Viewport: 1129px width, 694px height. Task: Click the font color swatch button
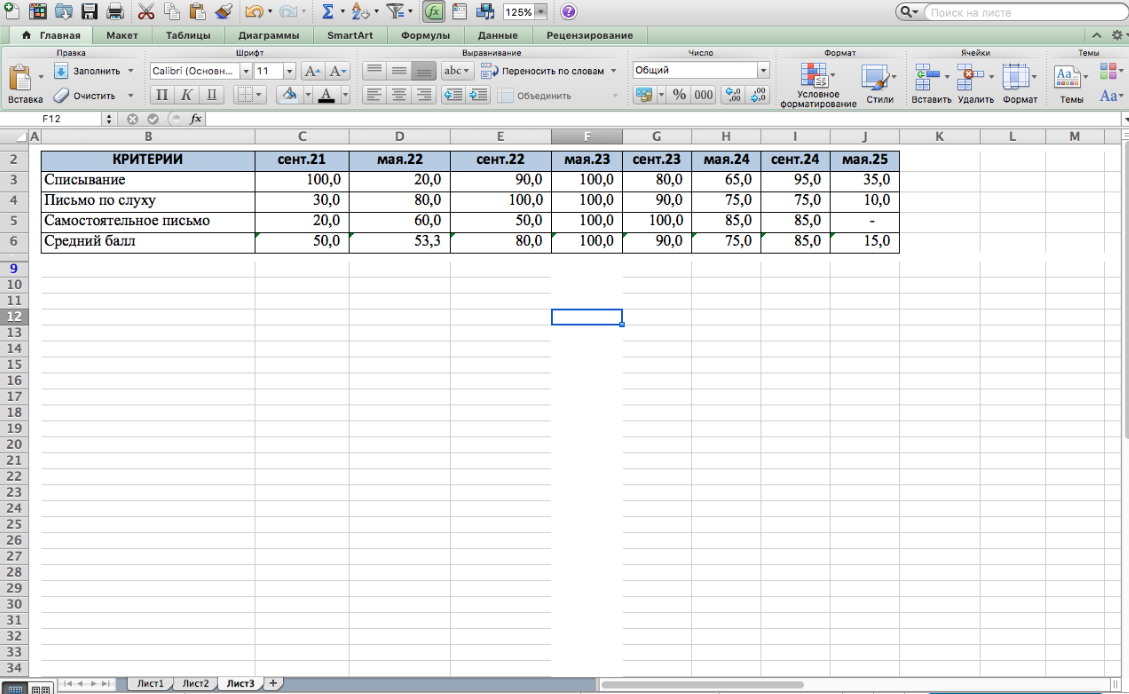point(324,95)
